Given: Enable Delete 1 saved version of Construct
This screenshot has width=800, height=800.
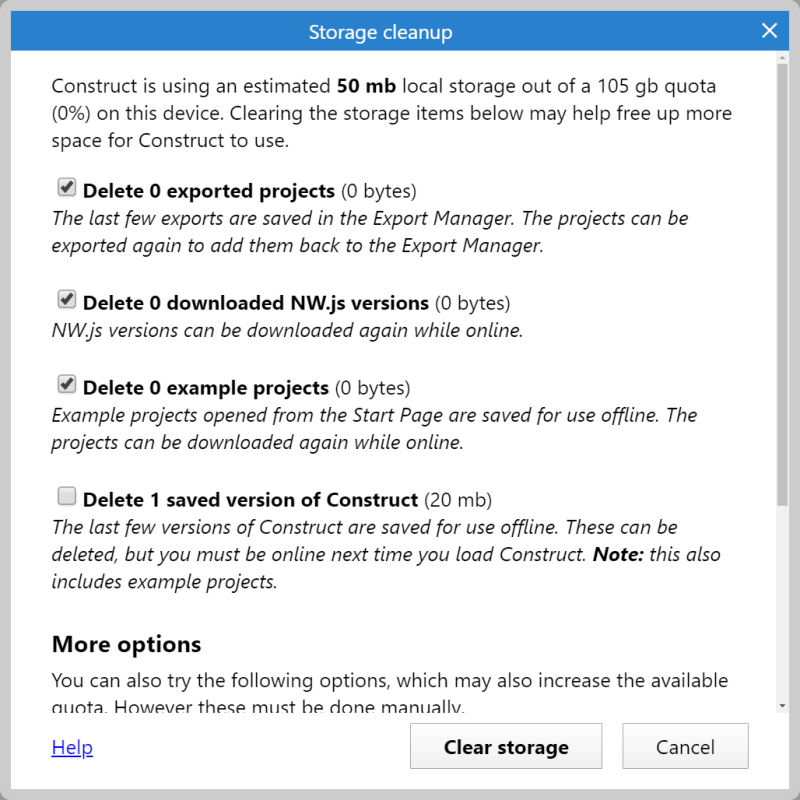Looking at the screenshot, I should (x=67, y=496).
